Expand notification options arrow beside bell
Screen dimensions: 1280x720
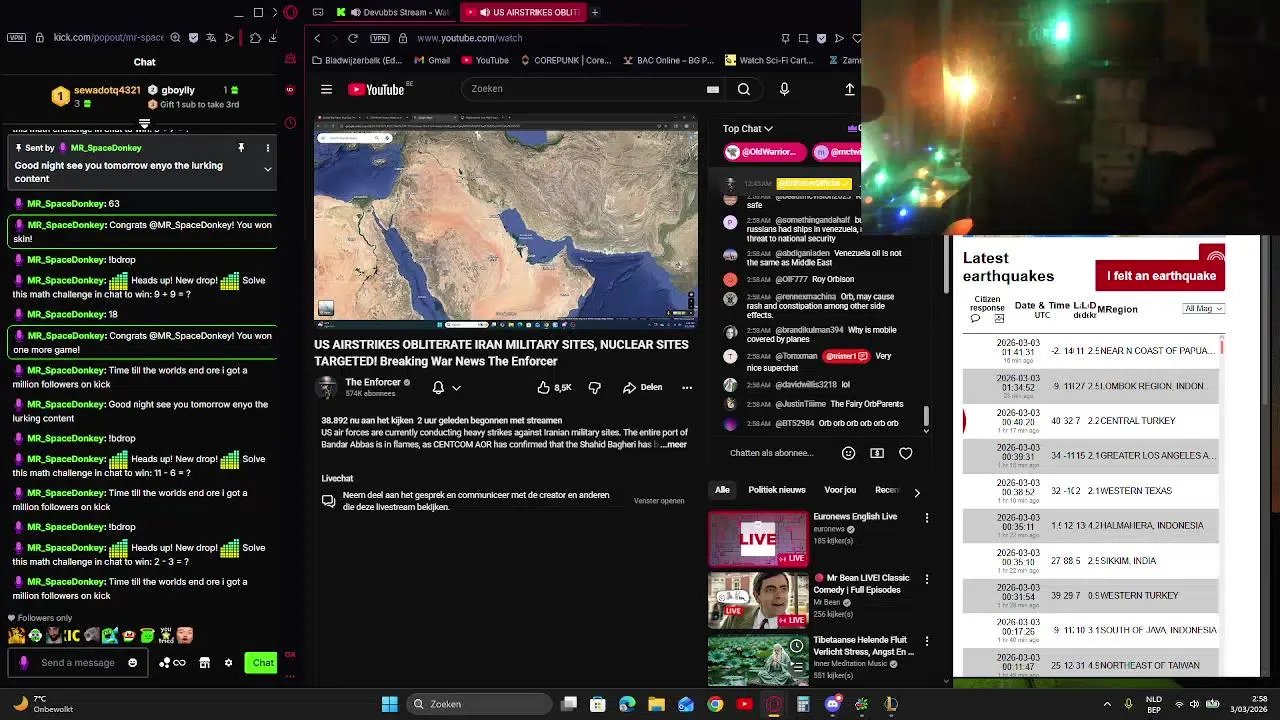coord(456,387)
